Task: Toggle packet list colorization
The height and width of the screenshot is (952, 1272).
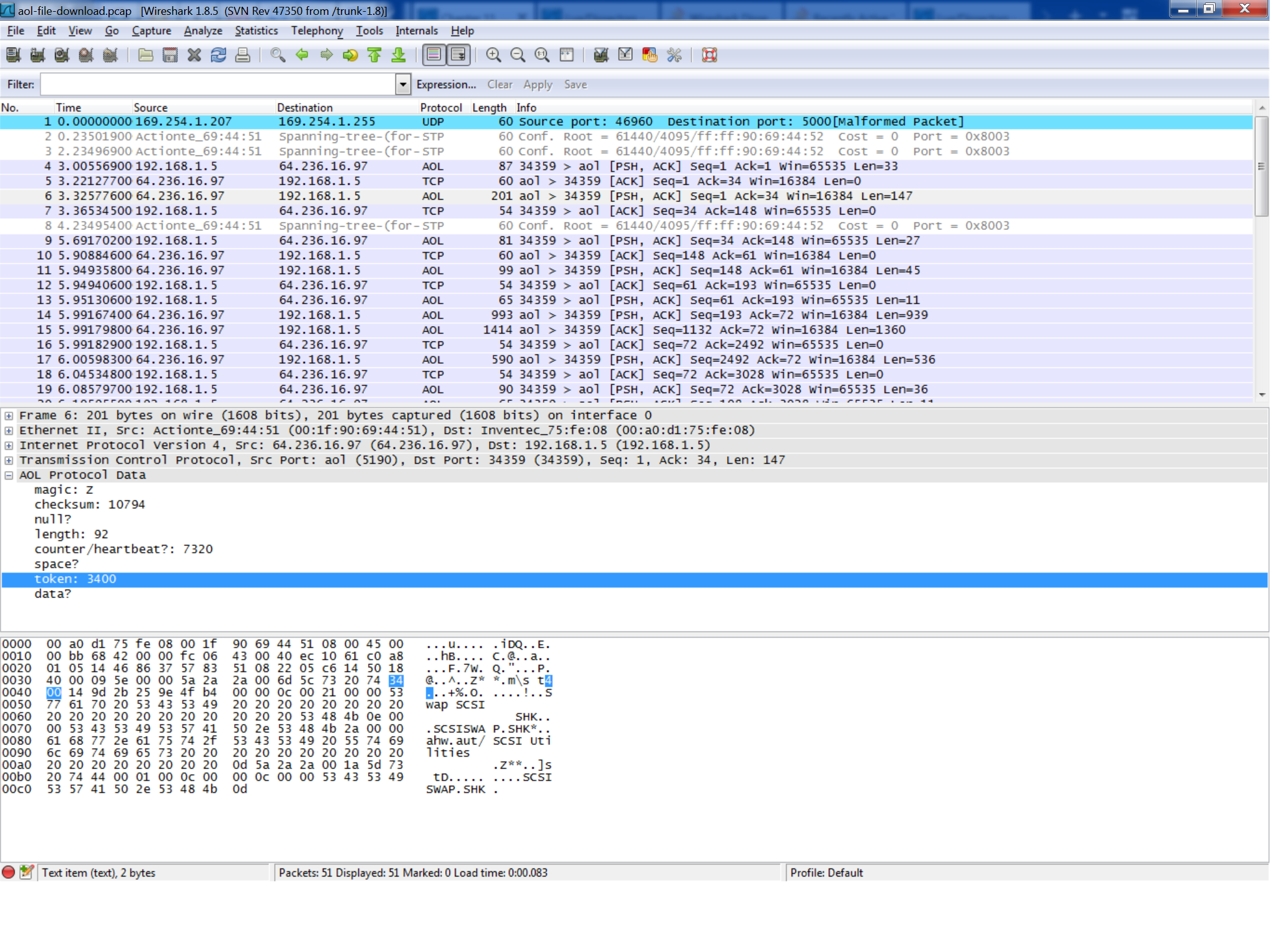Action: tap(434, 55)
